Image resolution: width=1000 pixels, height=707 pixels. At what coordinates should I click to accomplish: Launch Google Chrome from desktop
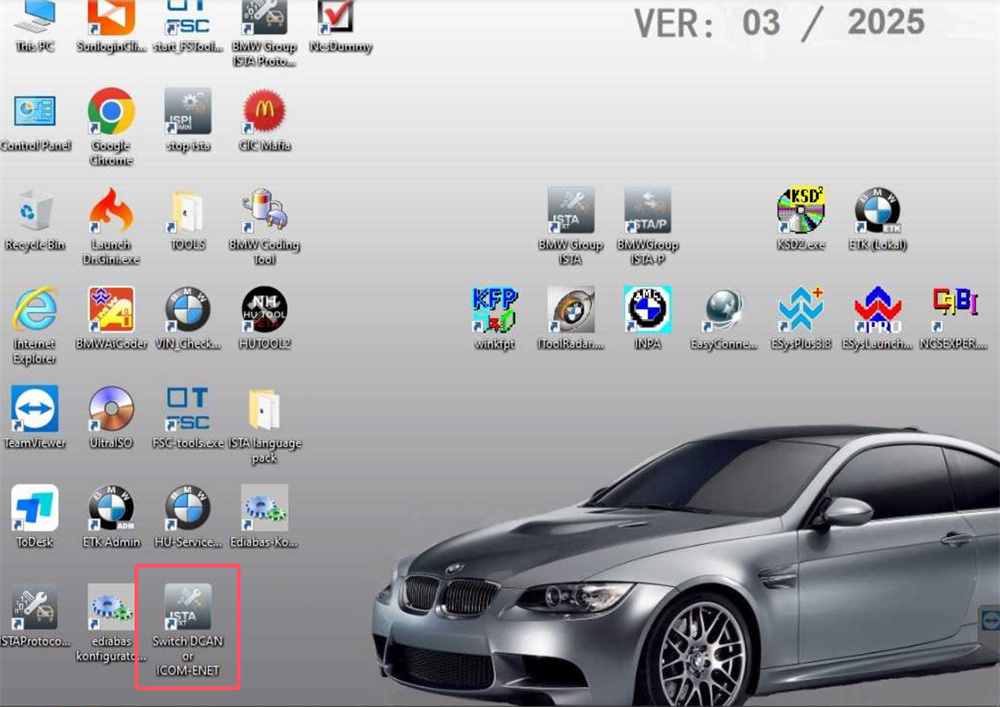point(111,111)
